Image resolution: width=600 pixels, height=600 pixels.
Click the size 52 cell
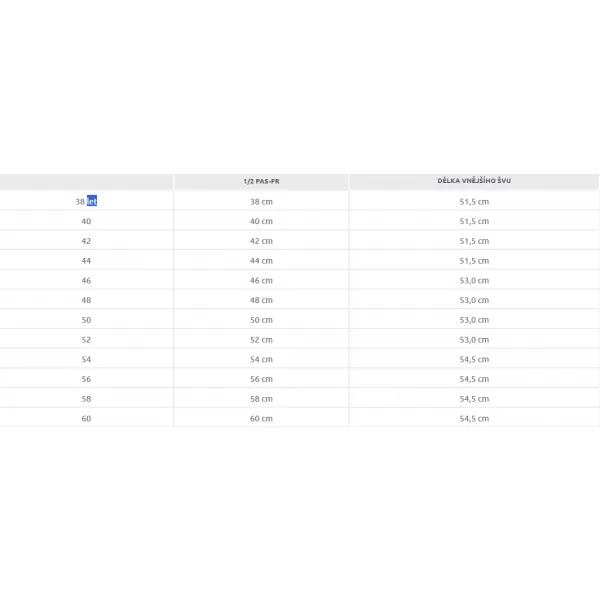(86, 340)
